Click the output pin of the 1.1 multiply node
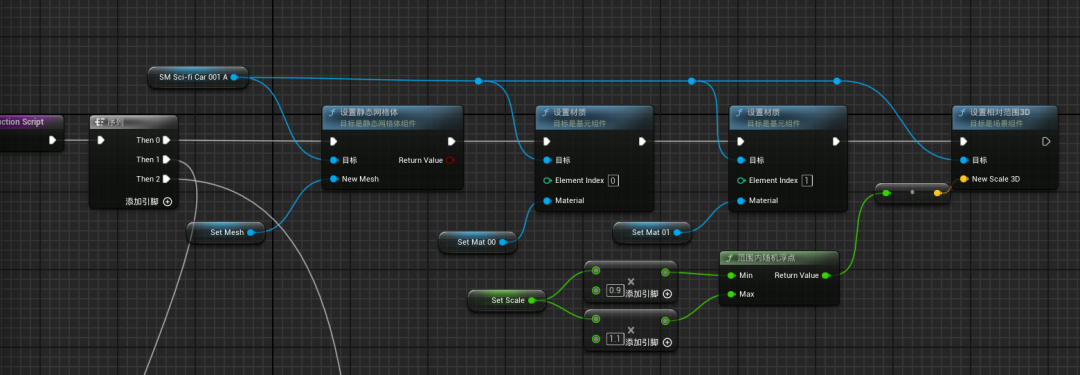 (x=665, y=321)
